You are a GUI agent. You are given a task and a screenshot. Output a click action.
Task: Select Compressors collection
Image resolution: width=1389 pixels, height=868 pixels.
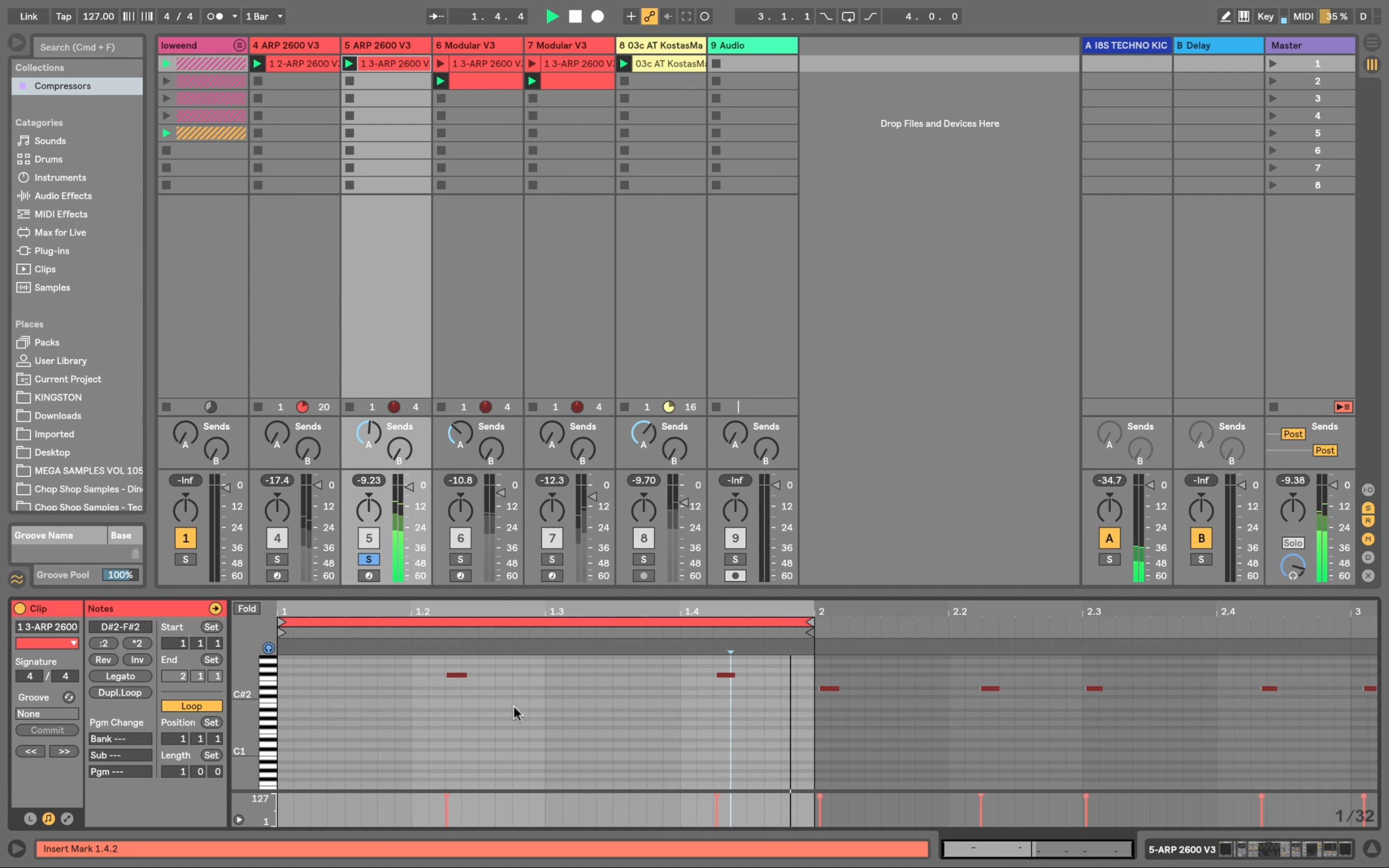(x=77, y=85)
